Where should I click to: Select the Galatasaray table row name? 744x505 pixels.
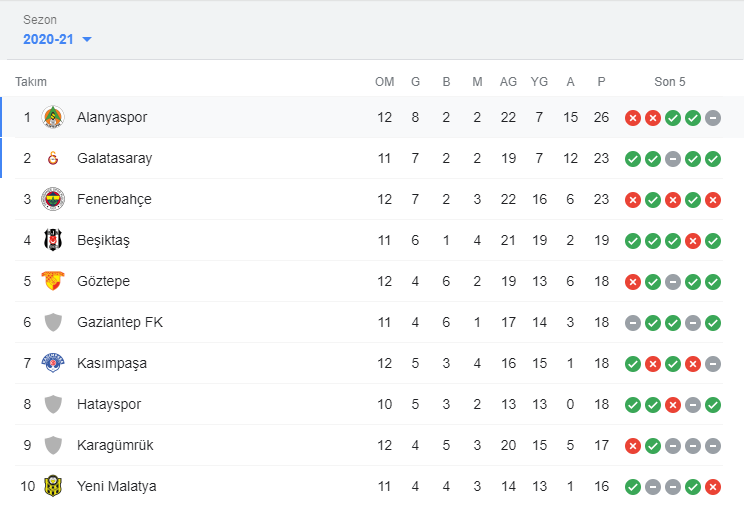114,158
